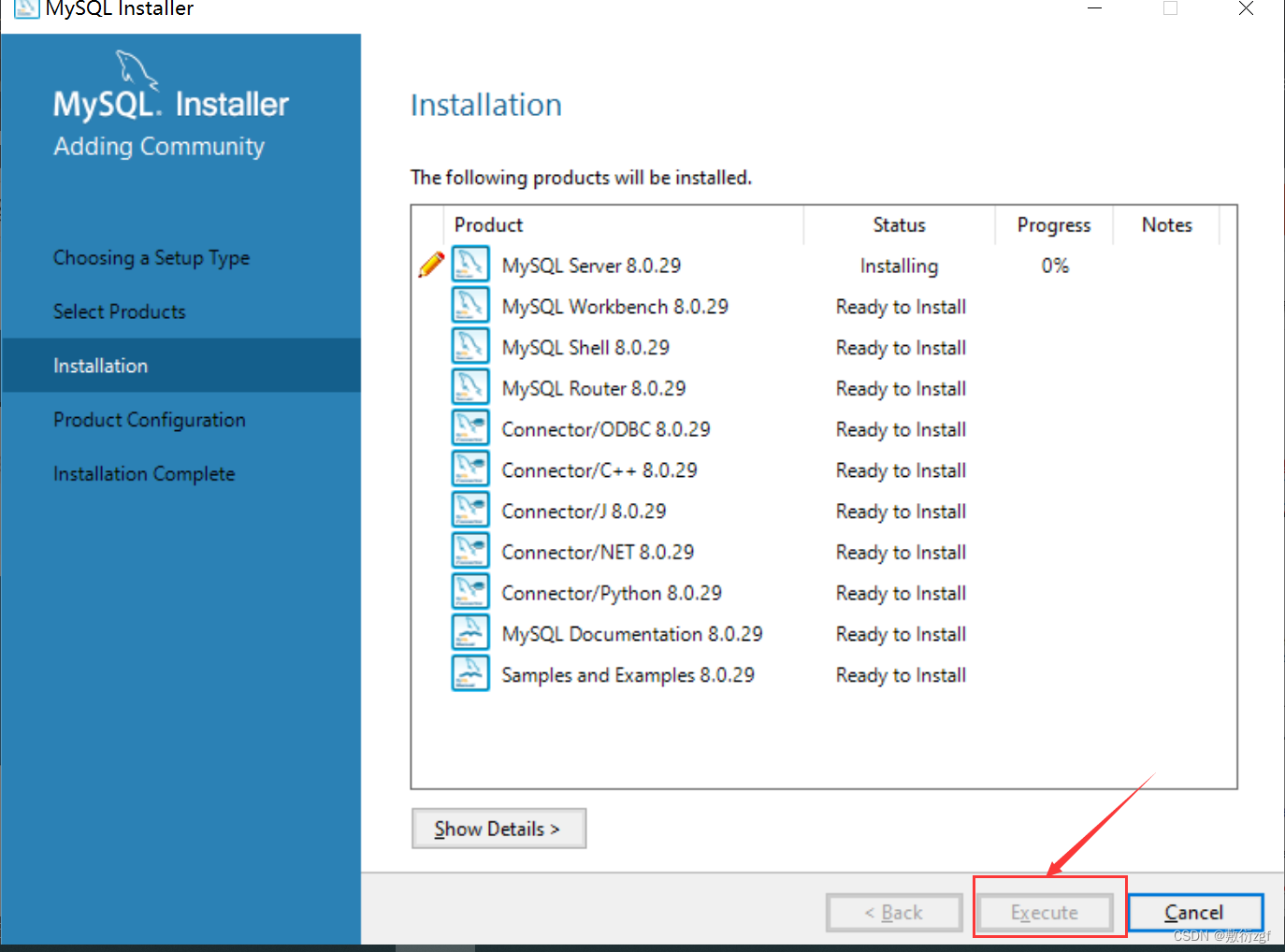The height and width of the screenshot is (952, 1285).
Task: Click the MySQL Router 8.0.29 product icon
Action: pos(470,388)
